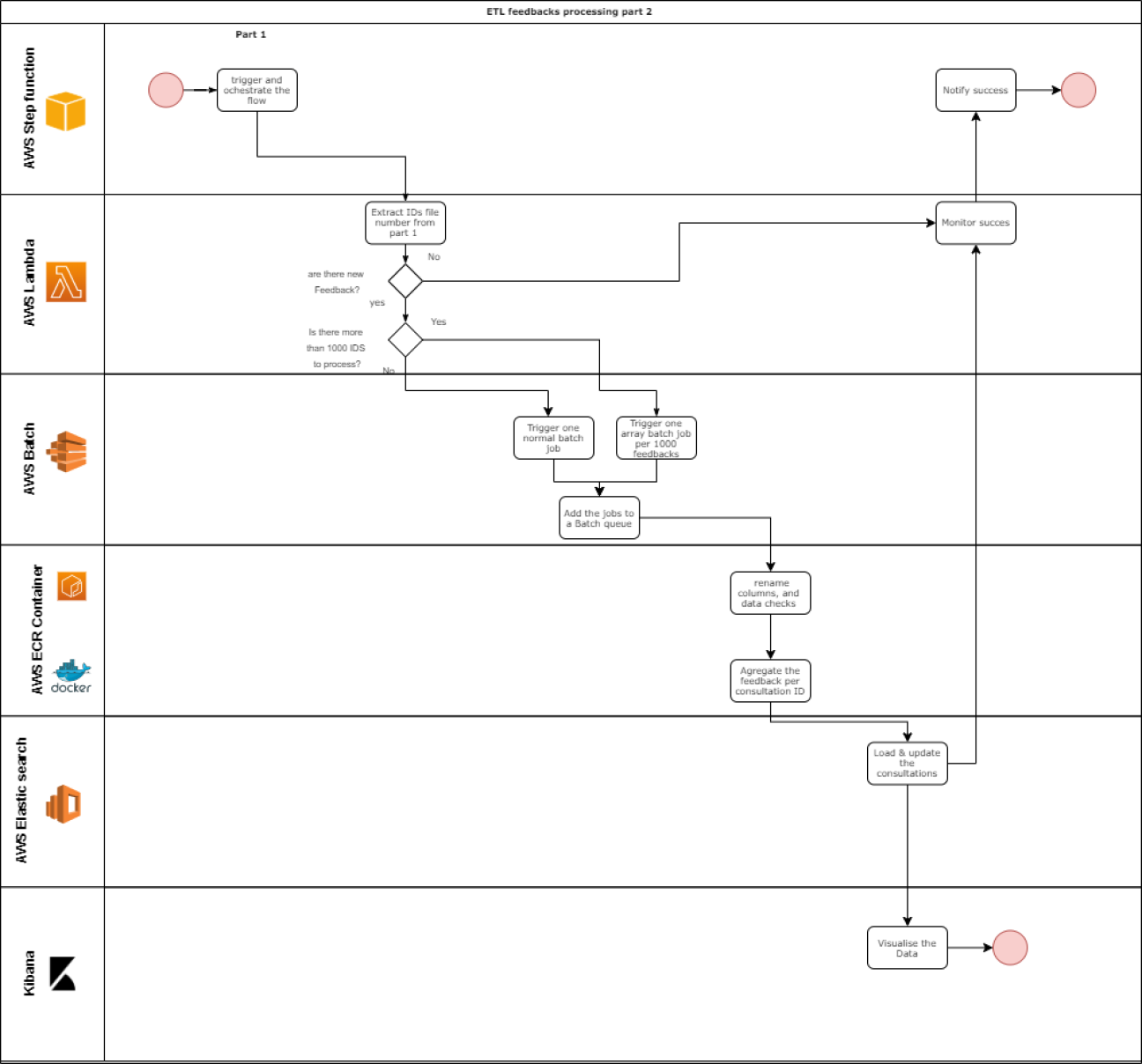
Task: Click the diagram title 'ETL feedbacks processing part 2'
Action: pyautogui.click(x=569, y=11)
